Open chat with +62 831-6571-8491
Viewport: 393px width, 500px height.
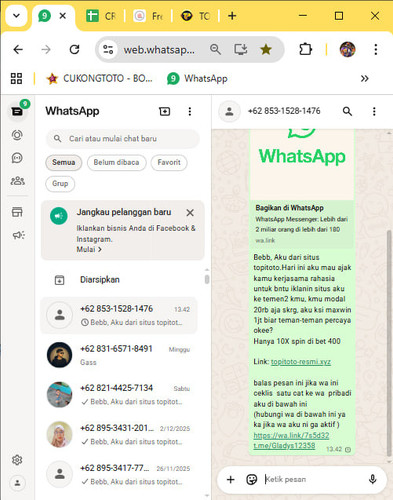coord(119,355)
